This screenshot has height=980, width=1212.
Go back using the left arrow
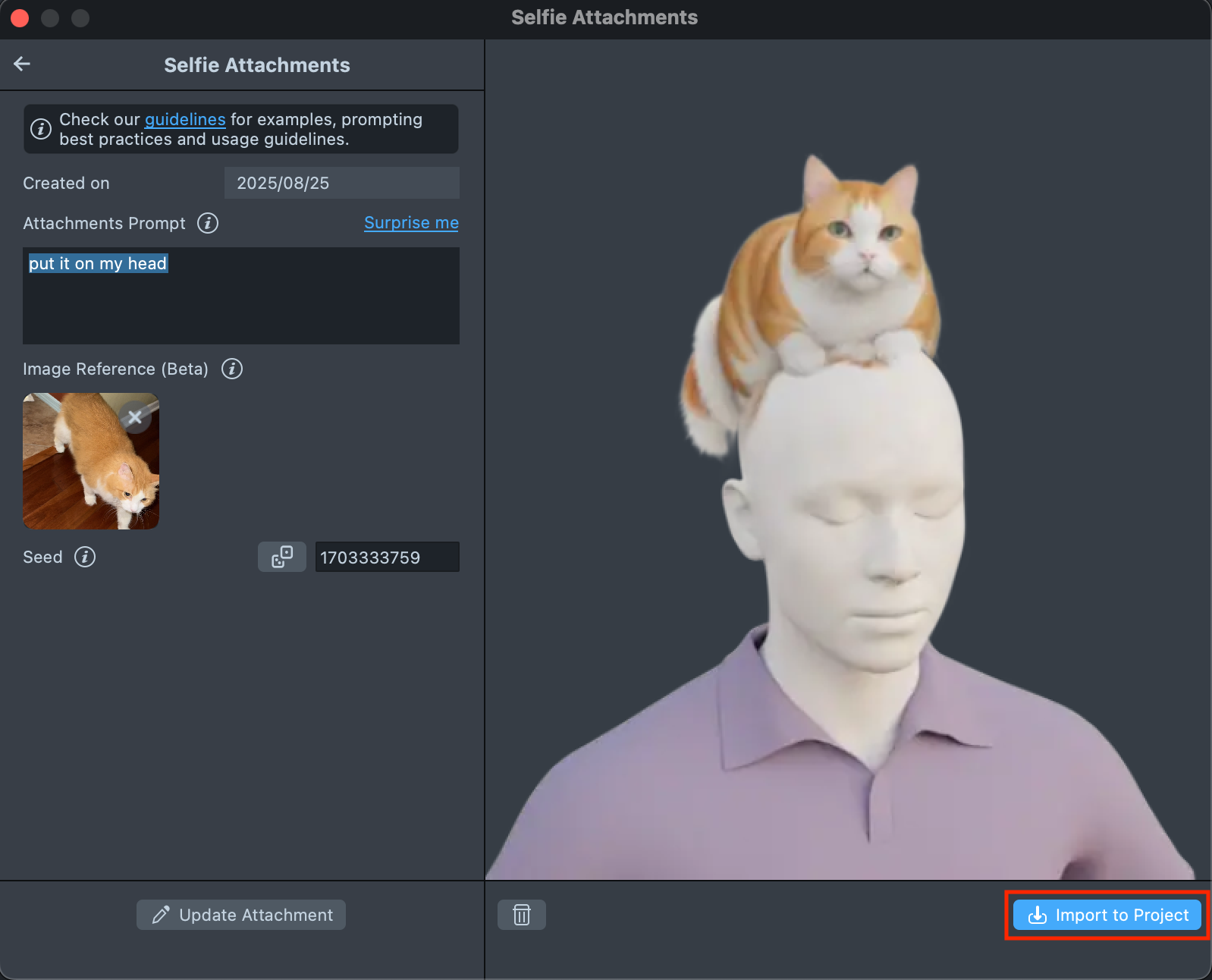pyautogui.click(x=22, y=64)
